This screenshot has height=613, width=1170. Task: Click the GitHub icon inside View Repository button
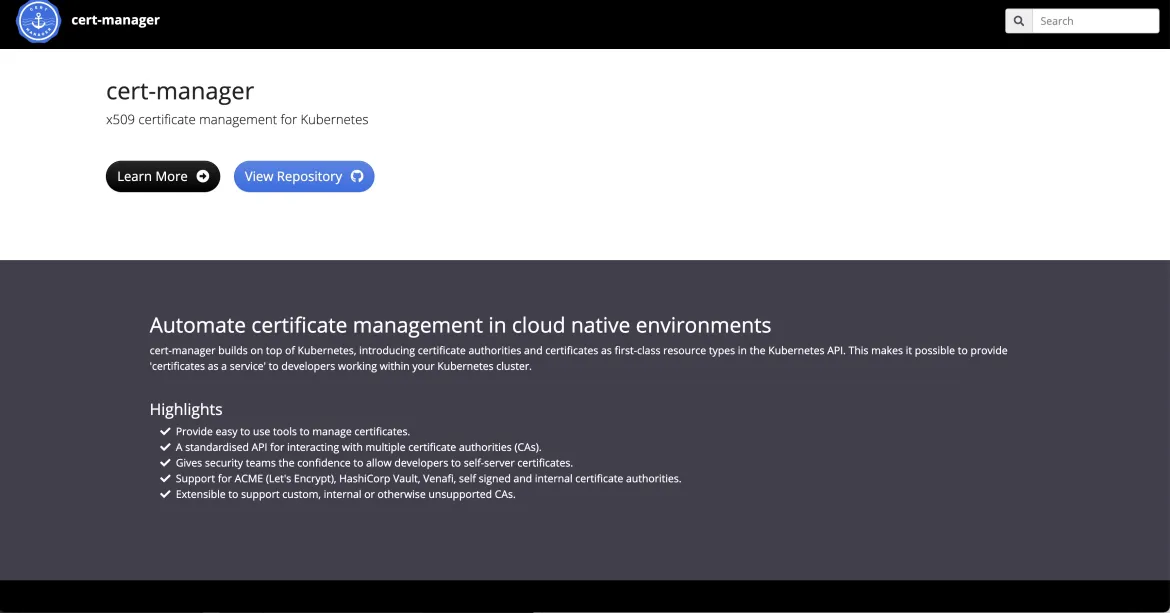click(357, 176)
